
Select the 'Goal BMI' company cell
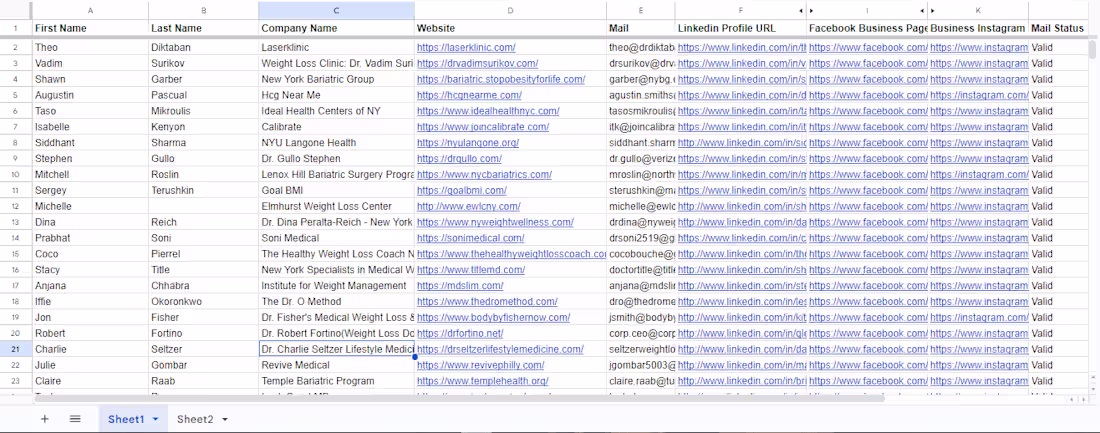(337, 190)
